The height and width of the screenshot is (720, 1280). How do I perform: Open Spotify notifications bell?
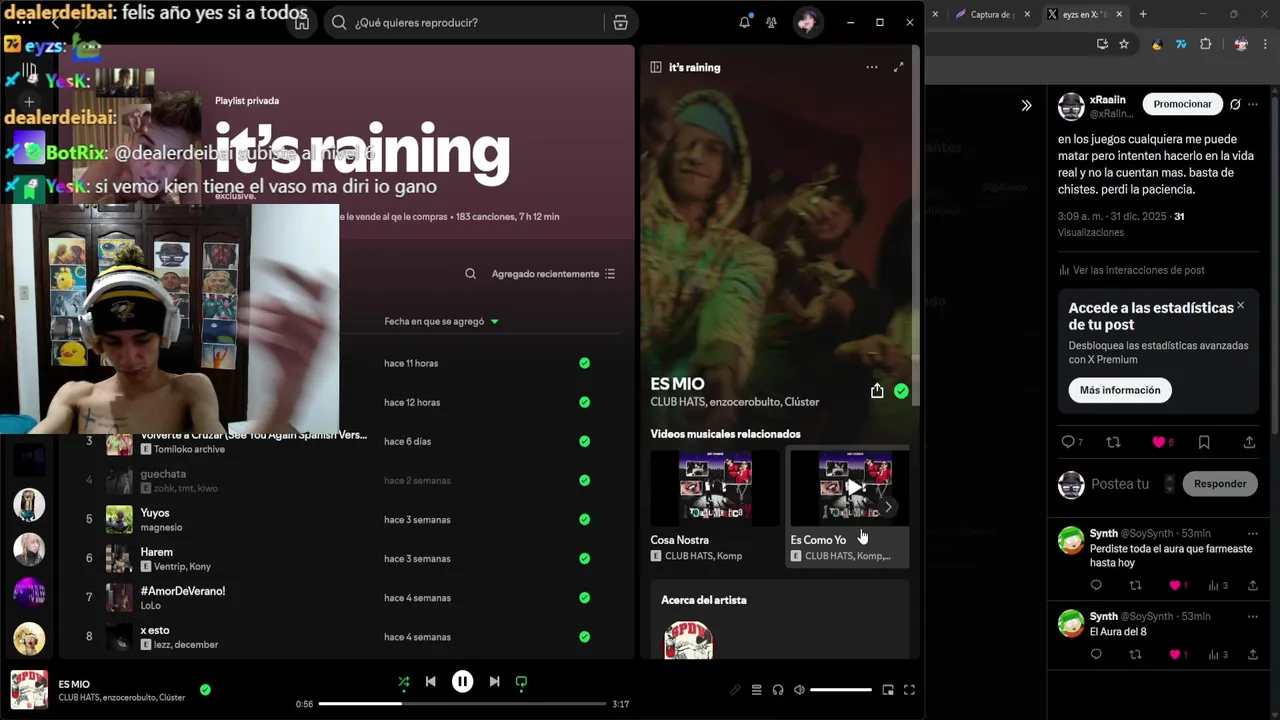(744, 22)
